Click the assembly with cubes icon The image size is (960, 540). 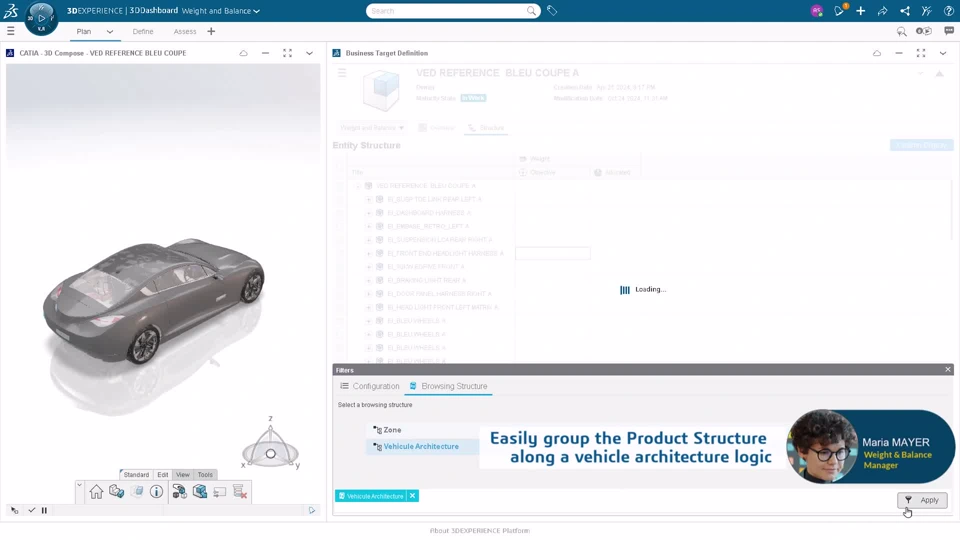click(179, 492)
